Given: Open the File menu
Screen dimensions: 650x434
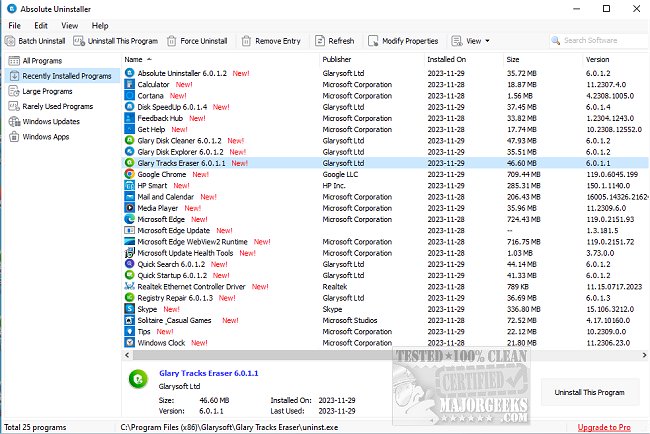Looking at the screenshot, I should pos(15,25).
